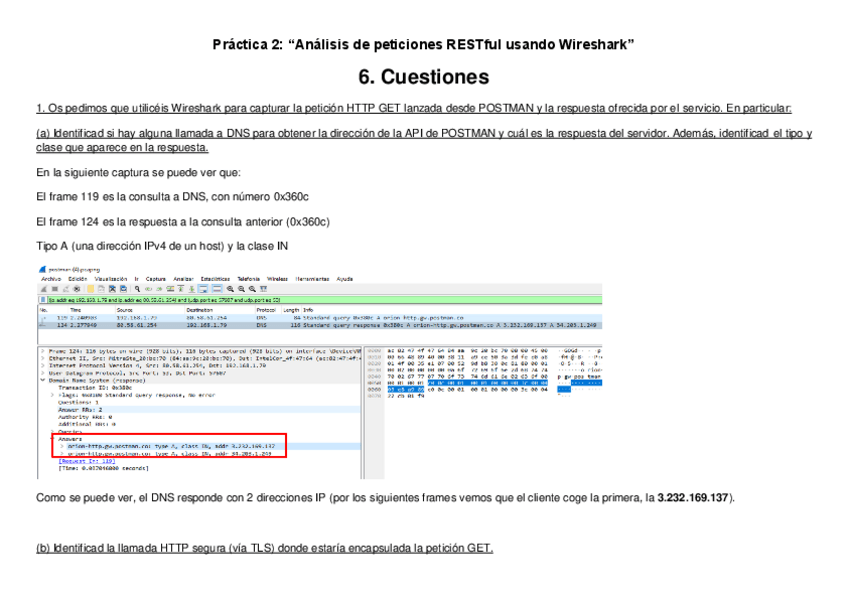Image resolution: width=848 pixels, height=599 pixels.
Task: Open the Herramientas menu
Action: [x=312, y=279]
